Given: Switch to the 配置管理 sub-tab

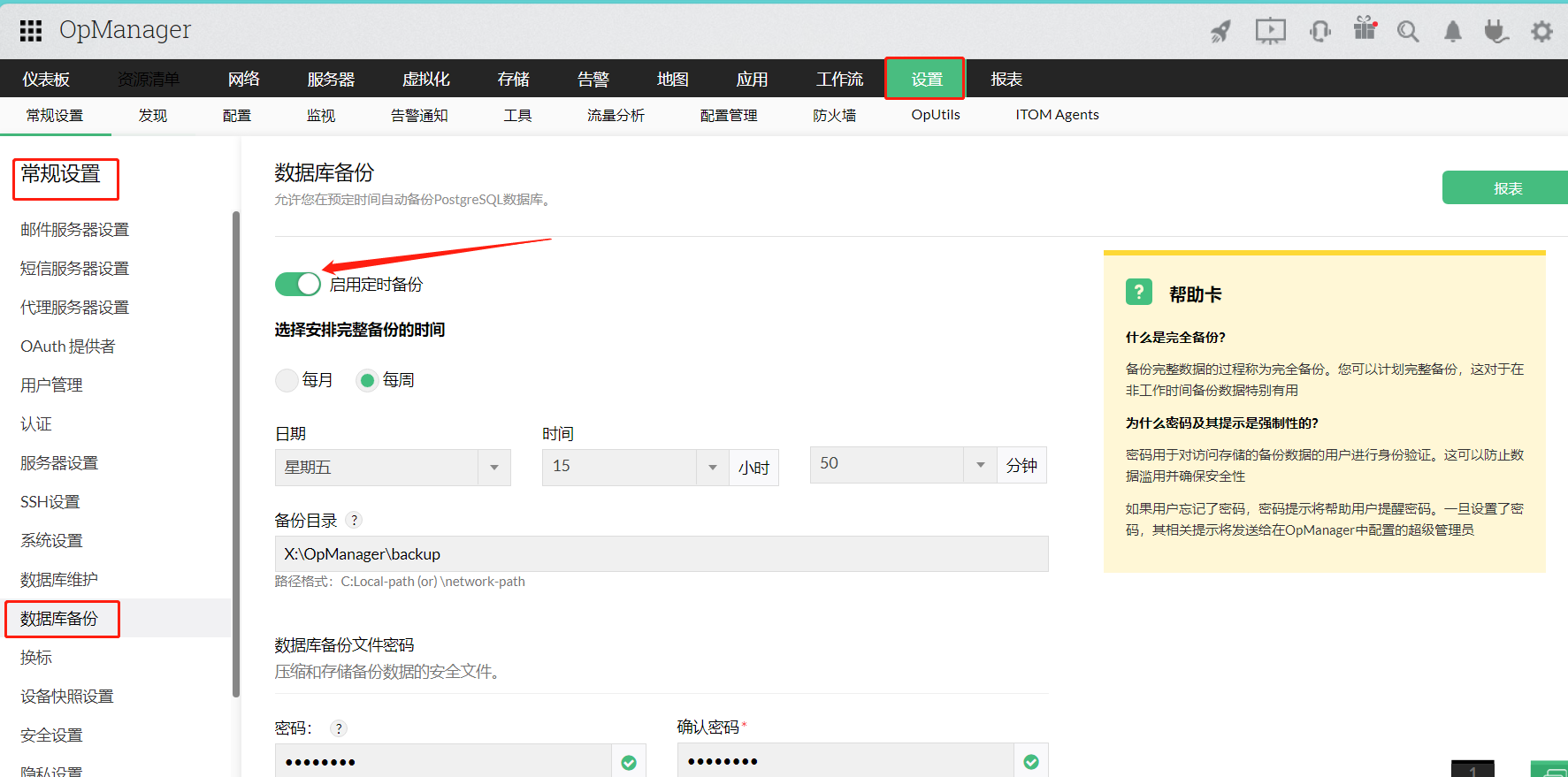Looking at the screenshot, I should point(729,116).
